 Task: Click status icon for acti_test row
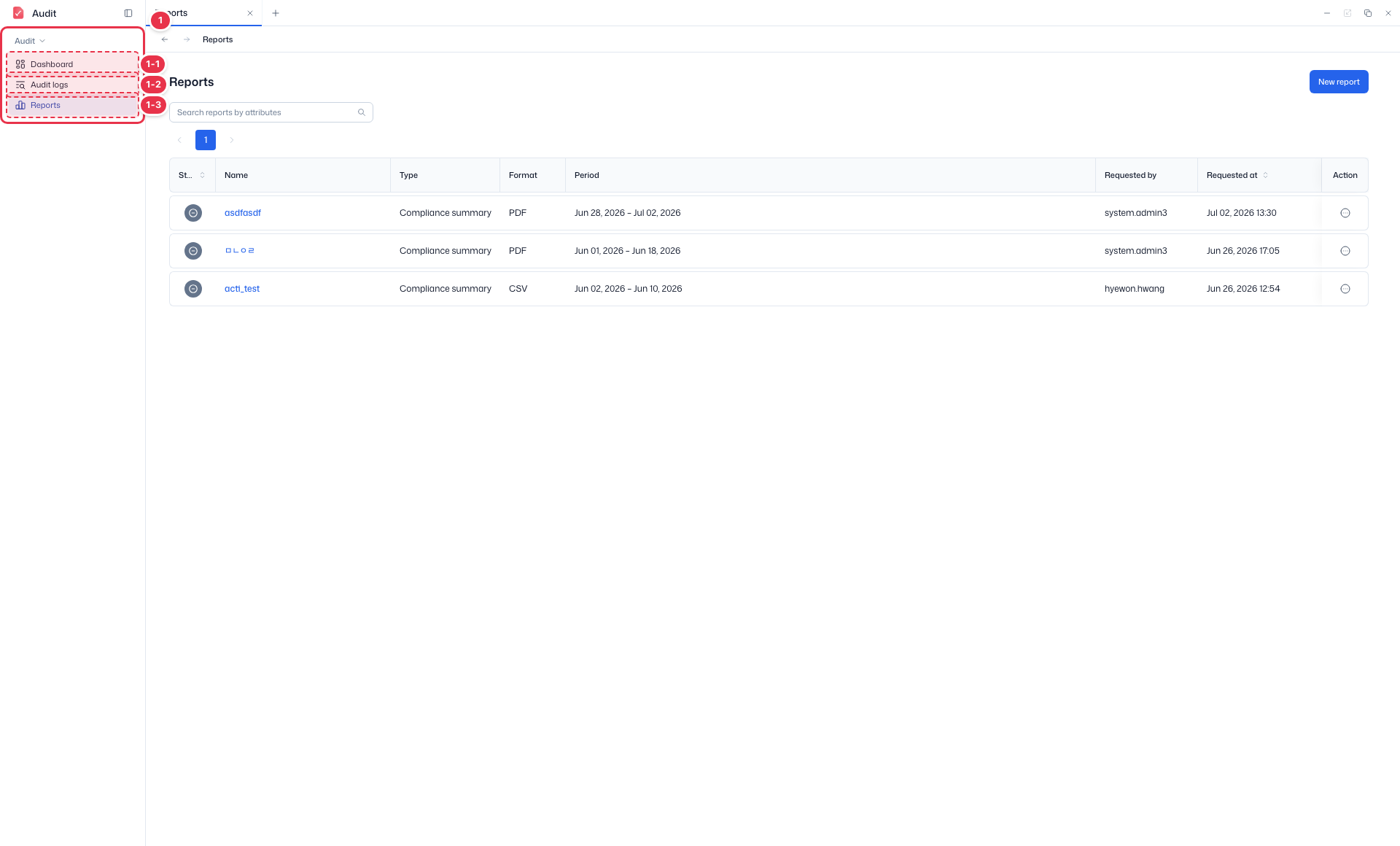[193, 289]
